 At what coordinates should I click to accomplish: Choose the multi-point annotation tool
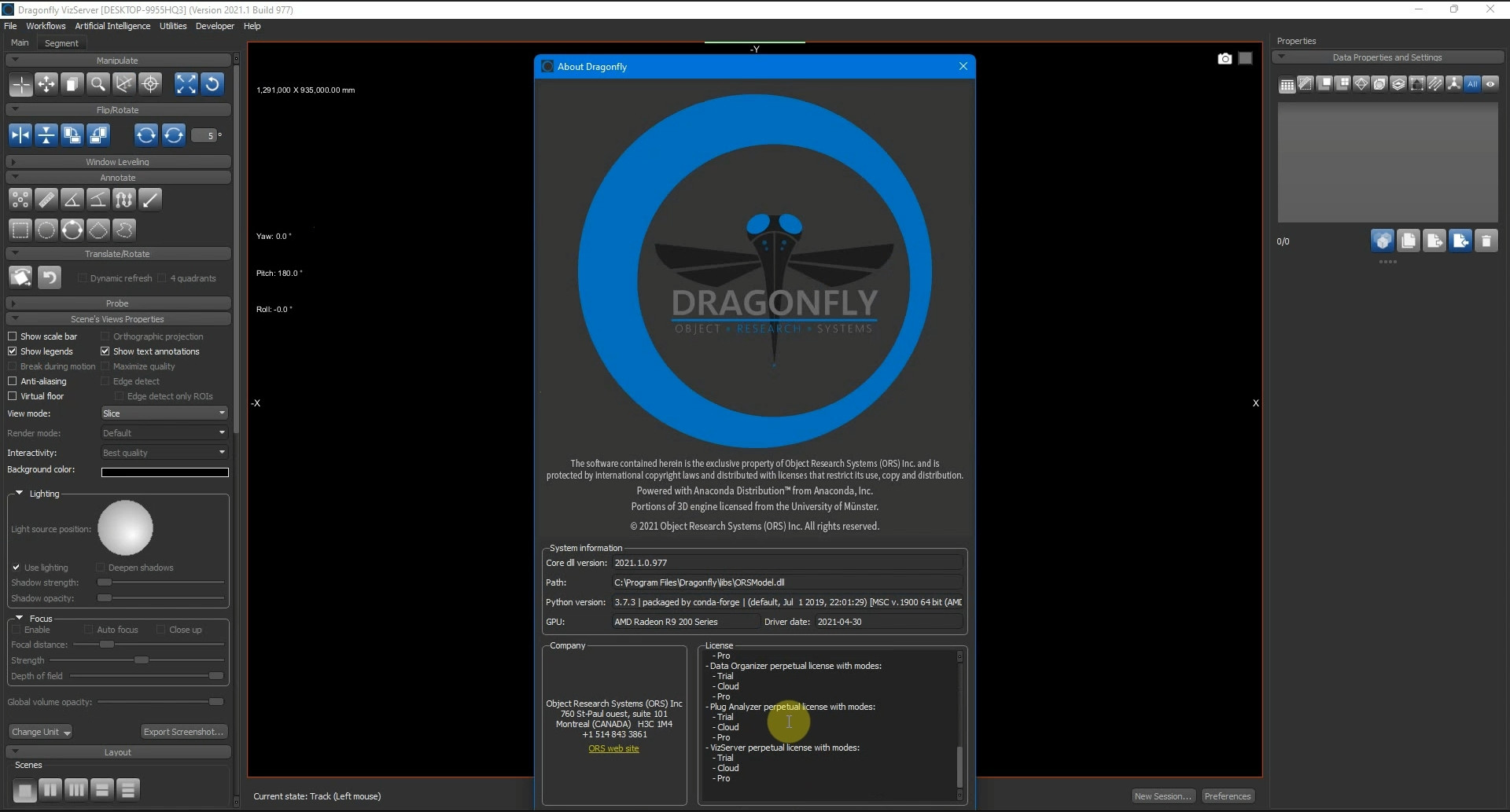(x=20, y=200)
